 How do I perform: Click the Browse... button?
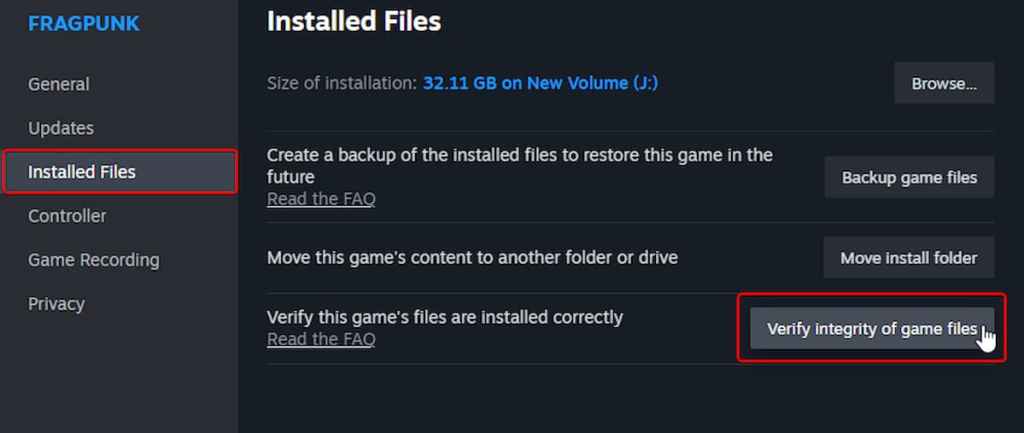point(943,84)
